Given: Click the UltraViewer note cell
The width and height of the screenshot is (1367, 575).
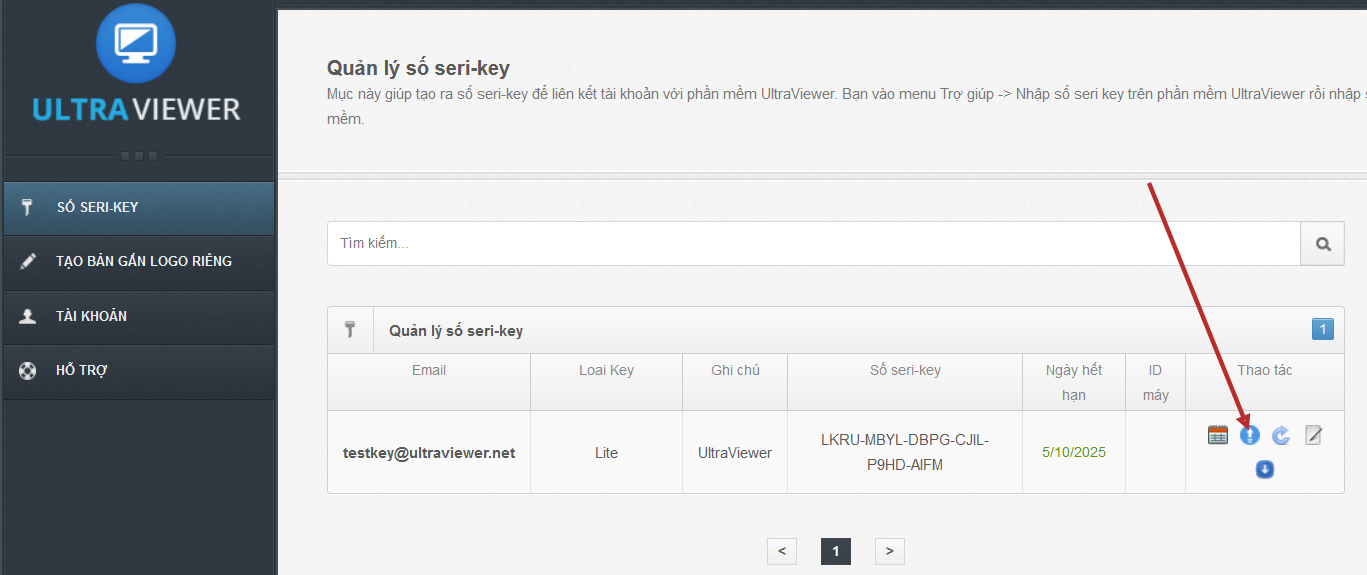Looking at the screenshot, I should [x=735, y=453].
